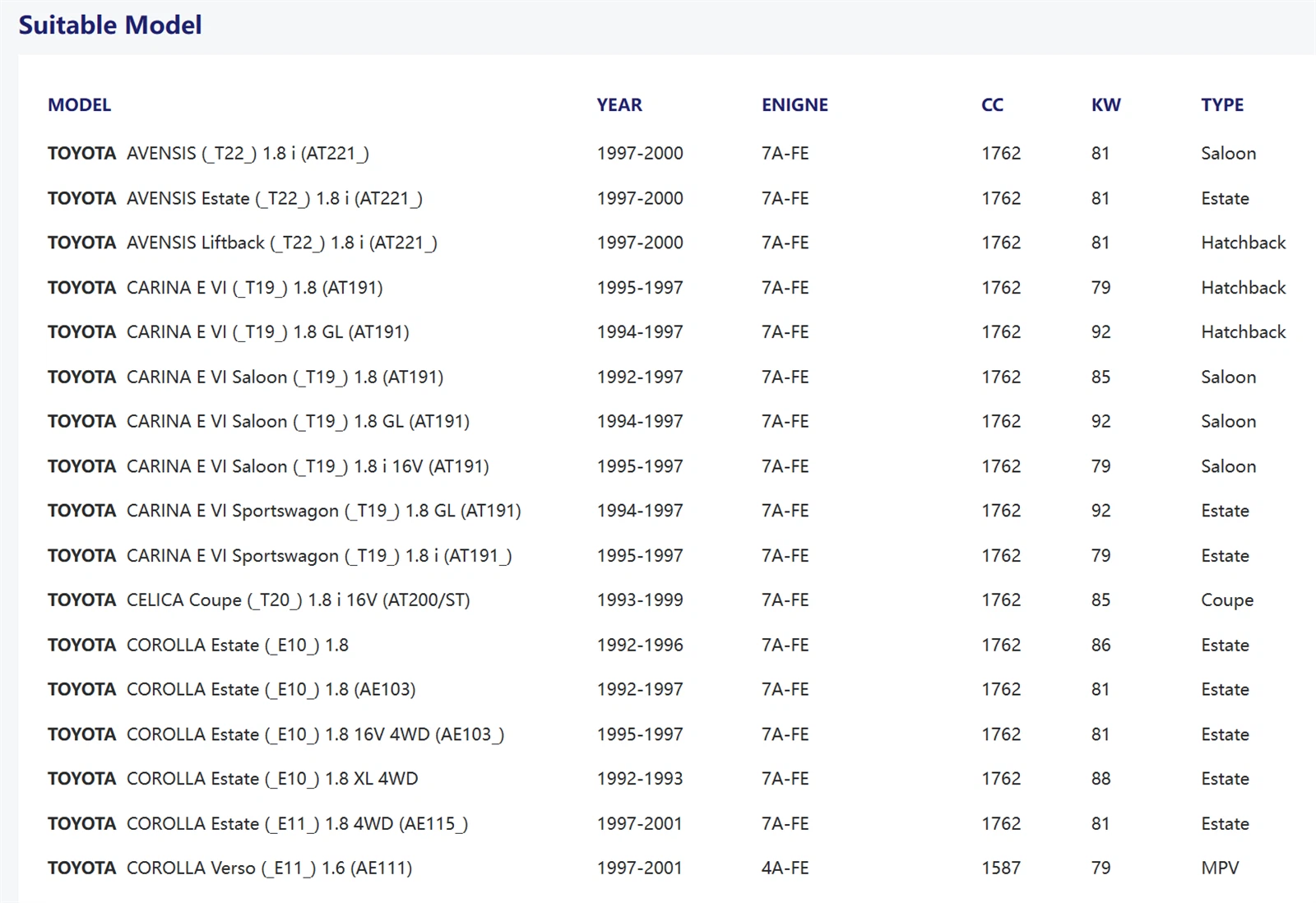Viewport: 1316px width, 903px height.
Task: Click KW '92' in Sportswagon 1.8 GL row
Action: pos(1101,511)
